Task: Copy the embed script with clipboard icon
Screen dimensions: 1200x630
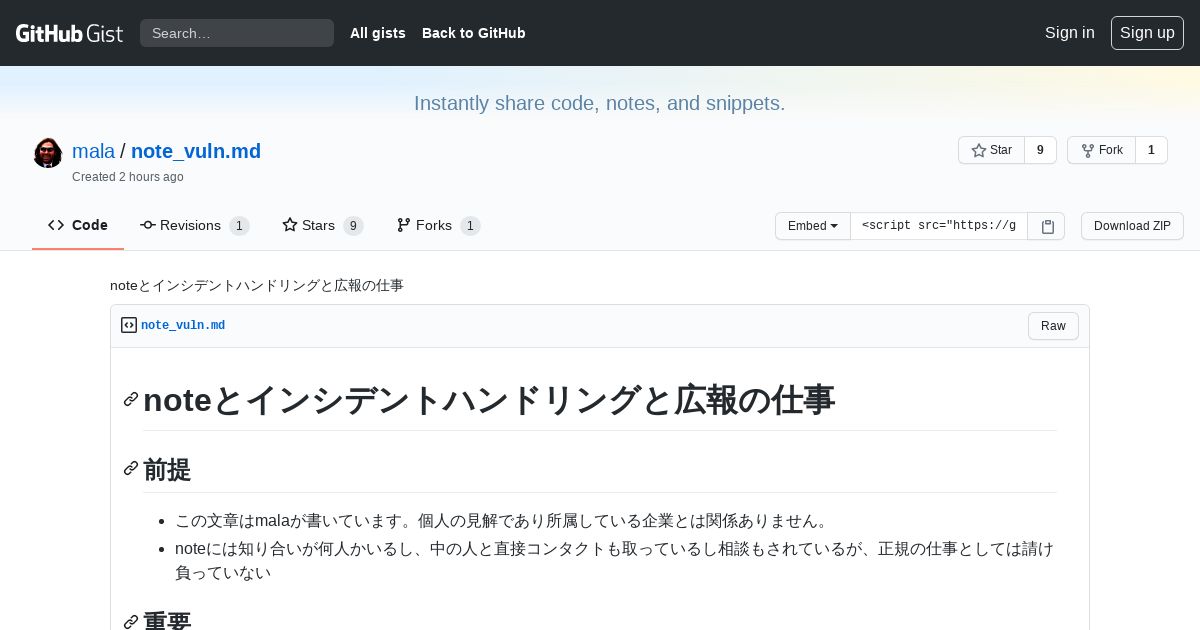Action: click(1047, 226)
